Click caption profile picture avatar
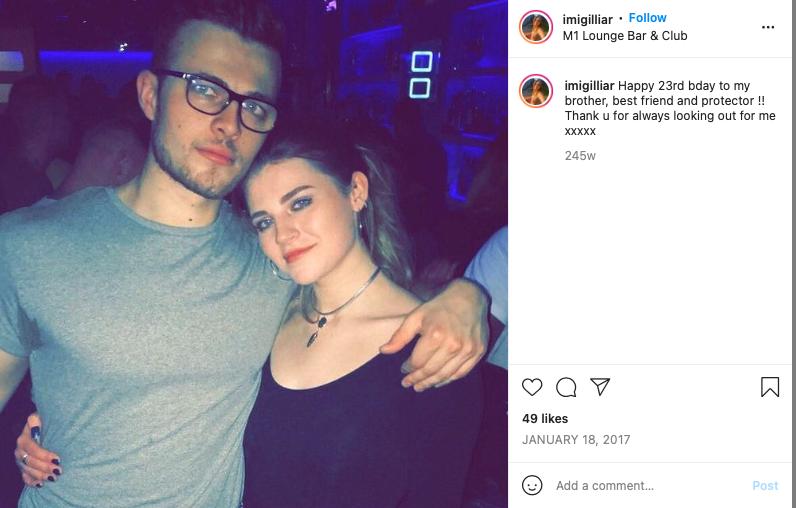796x508 pixels. (536, 91)
